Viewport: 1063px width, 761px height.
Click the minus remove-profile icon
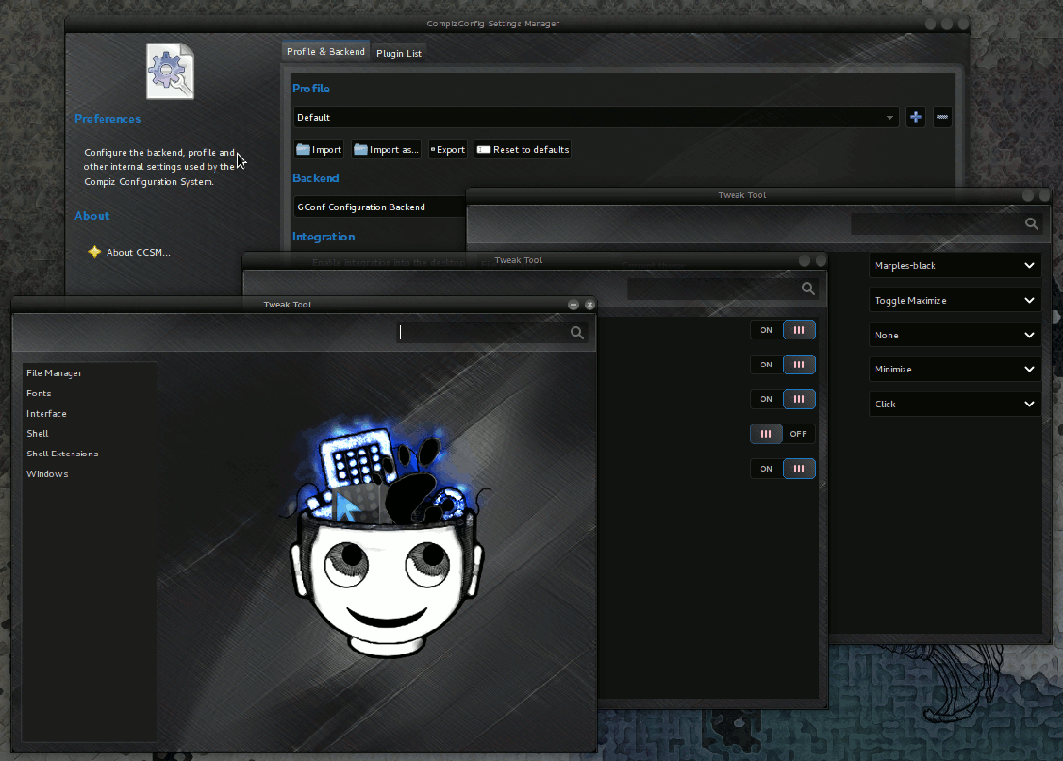(942, 117)
